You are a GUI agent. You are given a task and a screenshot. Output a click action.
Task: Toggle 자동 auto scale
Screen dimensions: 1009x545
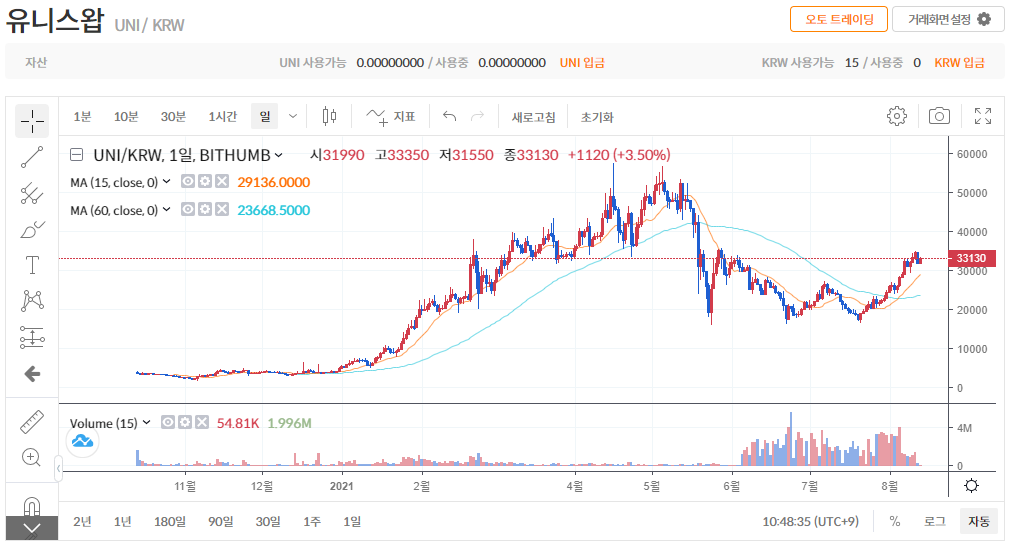(979, 521)
